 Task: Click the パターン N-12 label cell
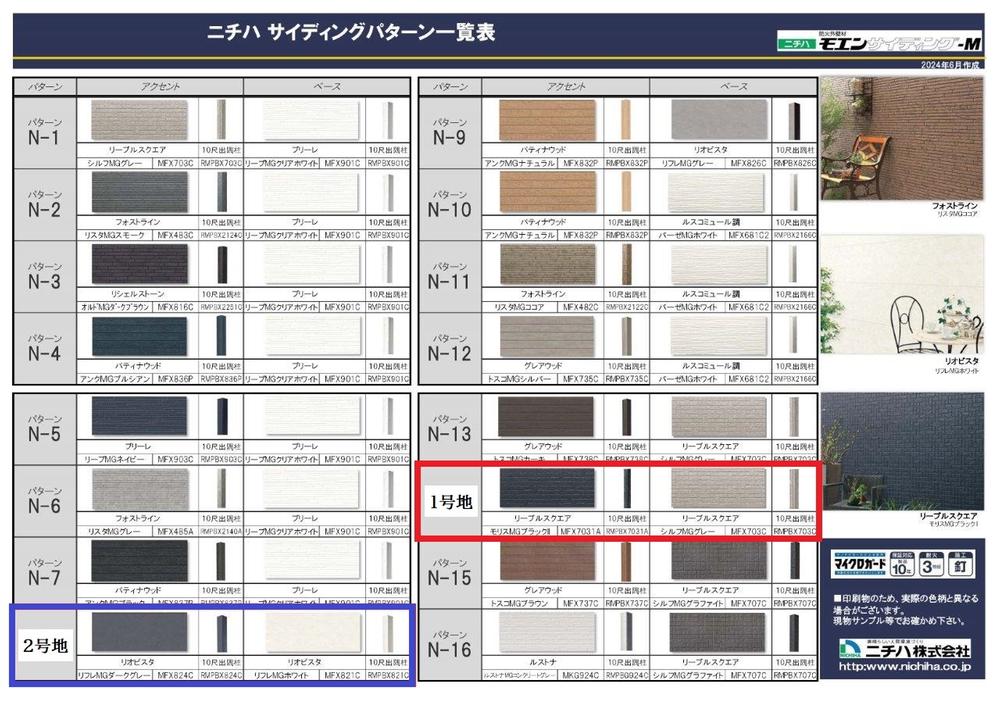pos(450,349)
